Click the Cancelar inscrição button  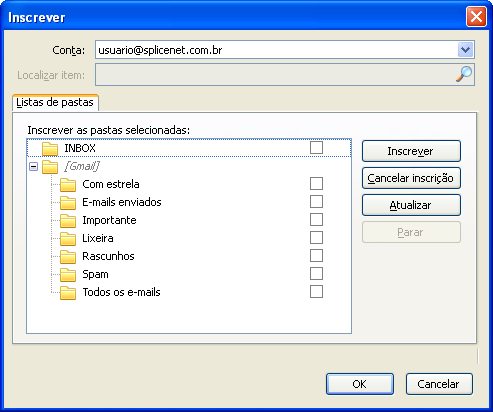[x=411, y=178]
